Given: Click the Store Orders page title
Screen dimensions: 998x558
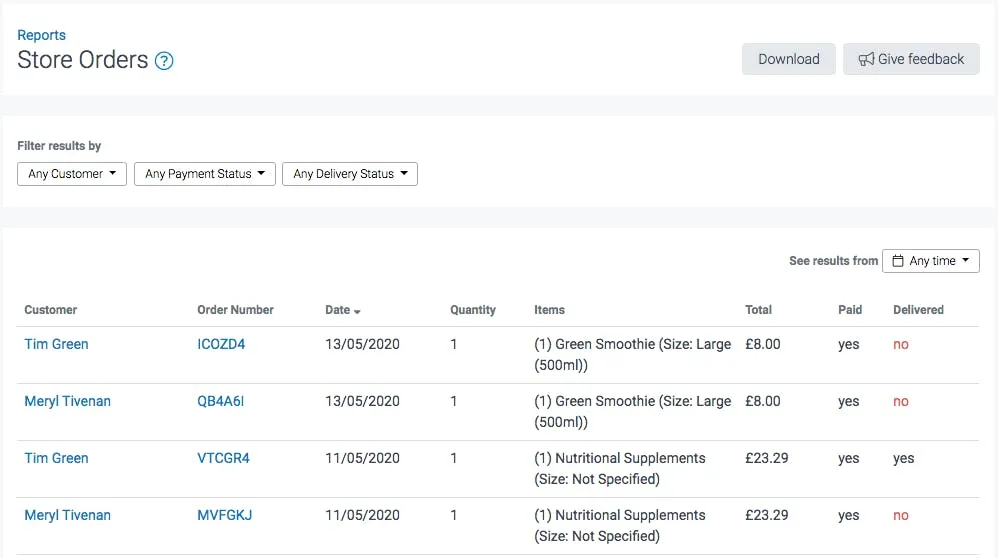Looking at the screenshot, I should 83,60.
